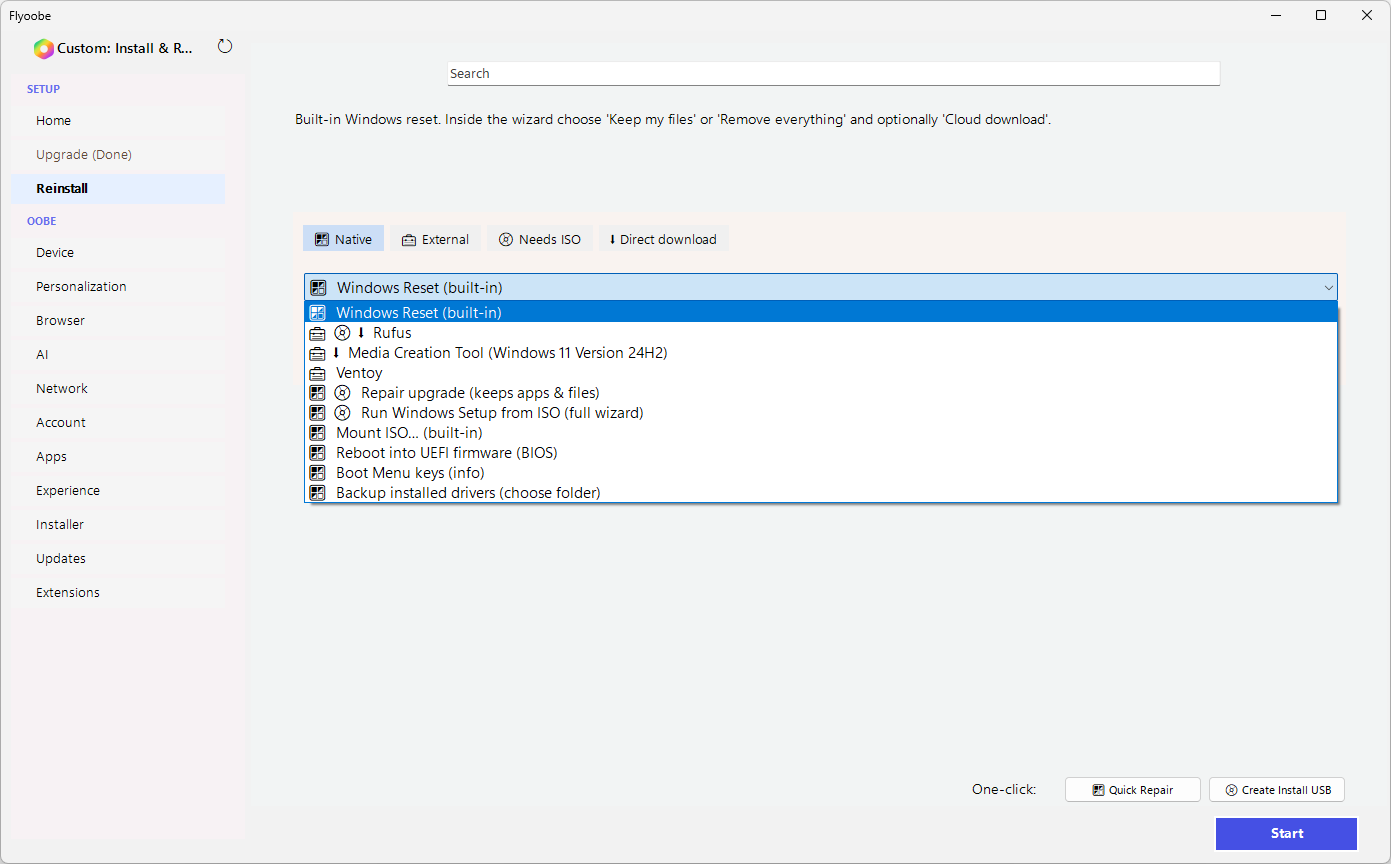Choose Repair upgrade (keeps apps & files)
This screenshot has height=864, width=1391.
(480, 393)
